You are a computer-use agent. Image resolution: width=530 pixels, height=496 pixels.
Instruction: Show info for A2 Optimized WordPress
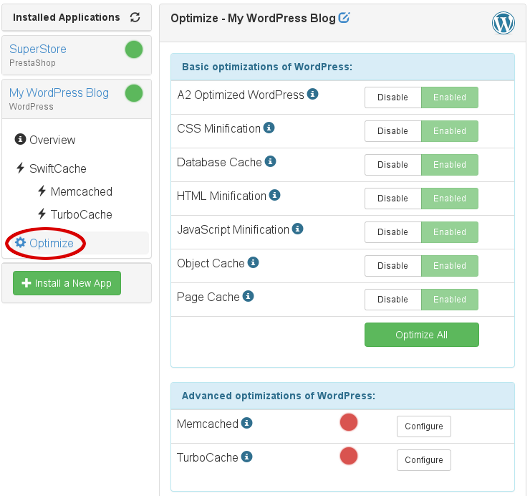pyautogui.click(x=312, y=94)
